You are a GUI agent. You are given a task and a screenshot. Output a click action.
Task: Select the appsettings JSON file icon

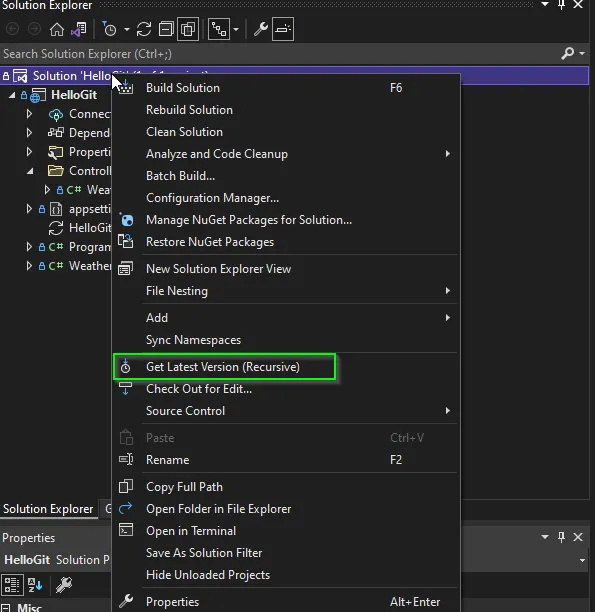[x=56, y=209]
